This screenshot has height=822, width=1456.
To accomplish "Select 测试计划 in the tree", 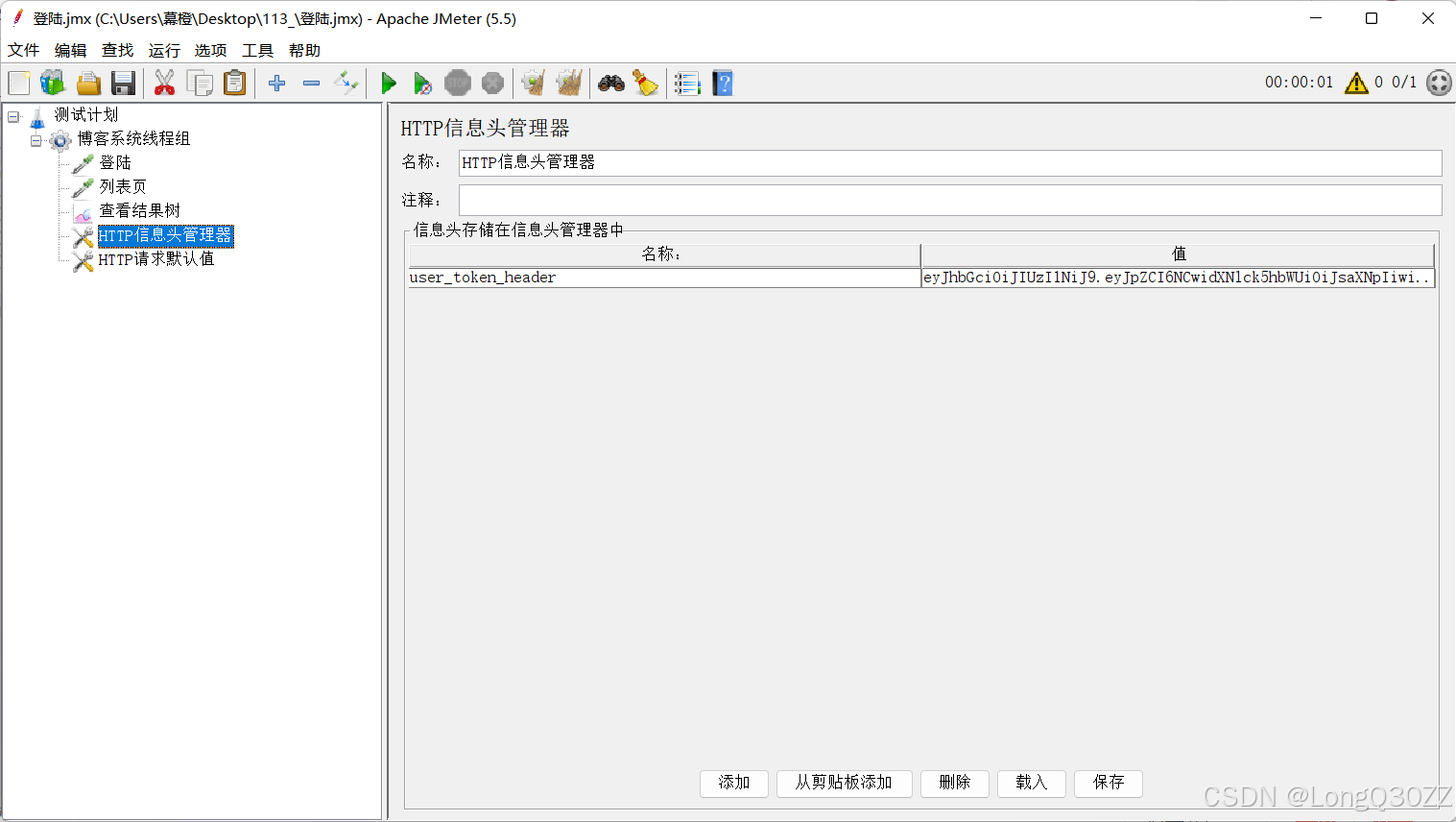I will tap(85, 115).
